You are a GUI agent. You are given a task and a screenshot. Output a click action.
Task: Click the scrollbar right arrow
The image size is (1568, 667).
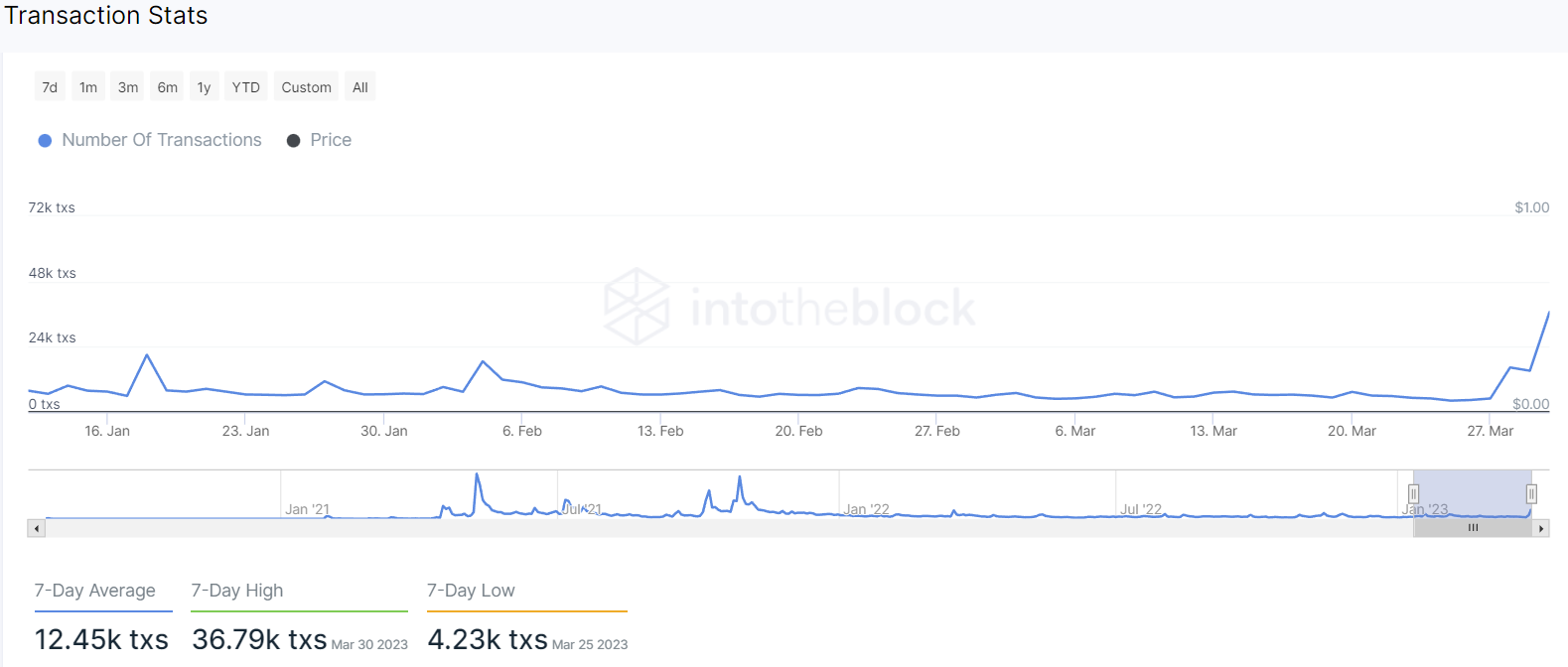(x=1541, y=528)
